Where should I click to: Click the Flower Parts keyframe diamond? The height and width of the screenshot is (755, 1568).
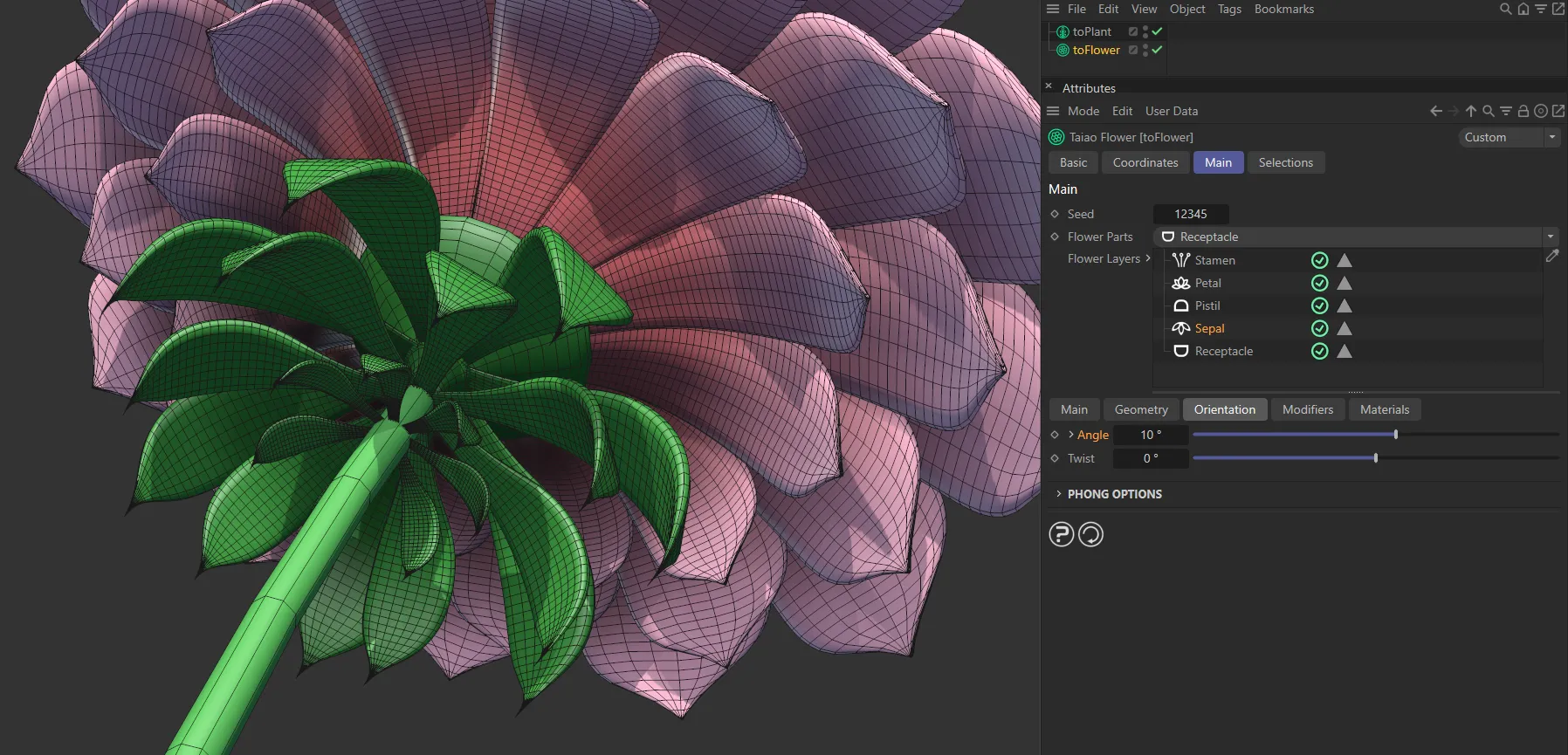1055,237
